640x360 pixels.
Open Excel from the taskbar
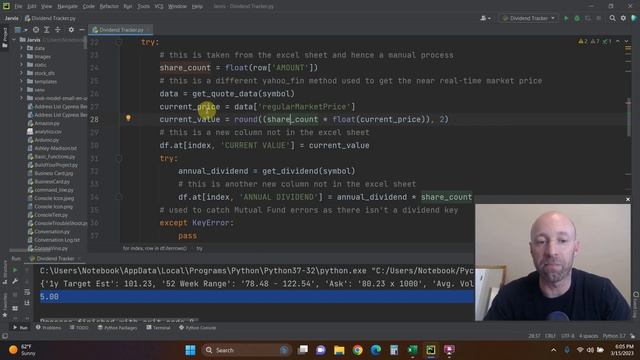[x=413, y=350]
